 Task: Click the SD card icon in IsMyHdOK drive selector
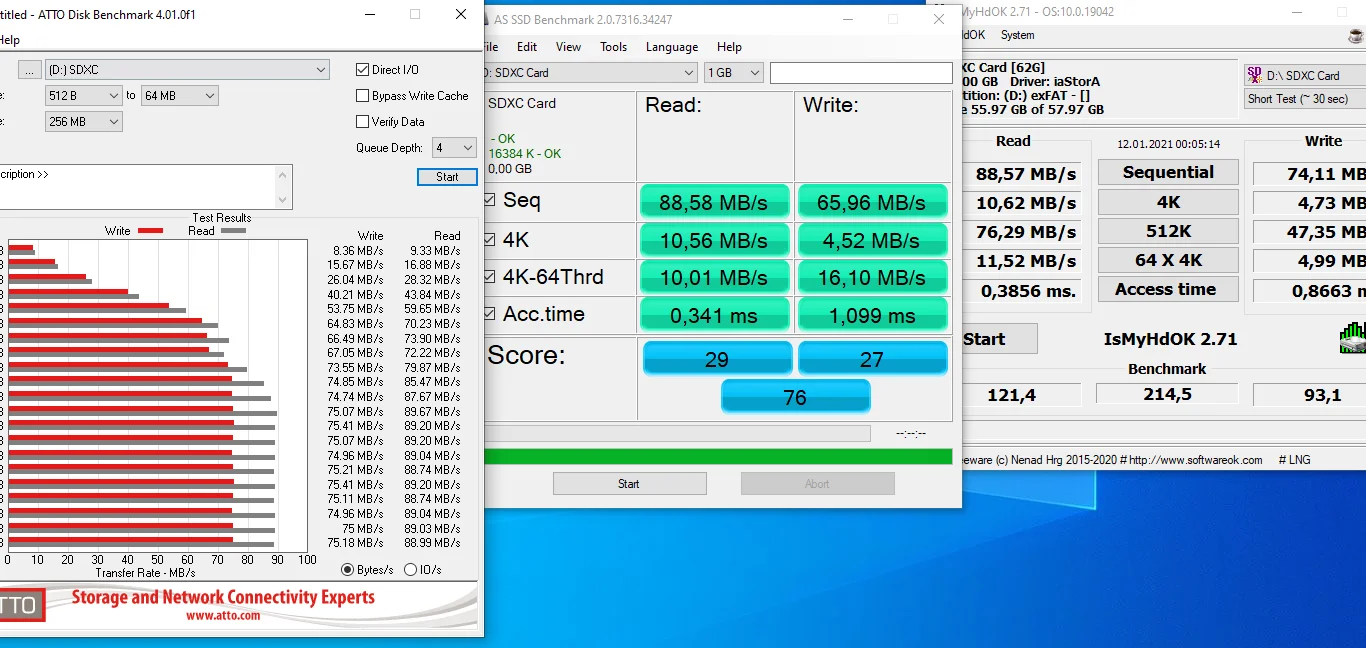click(1255, 75)
